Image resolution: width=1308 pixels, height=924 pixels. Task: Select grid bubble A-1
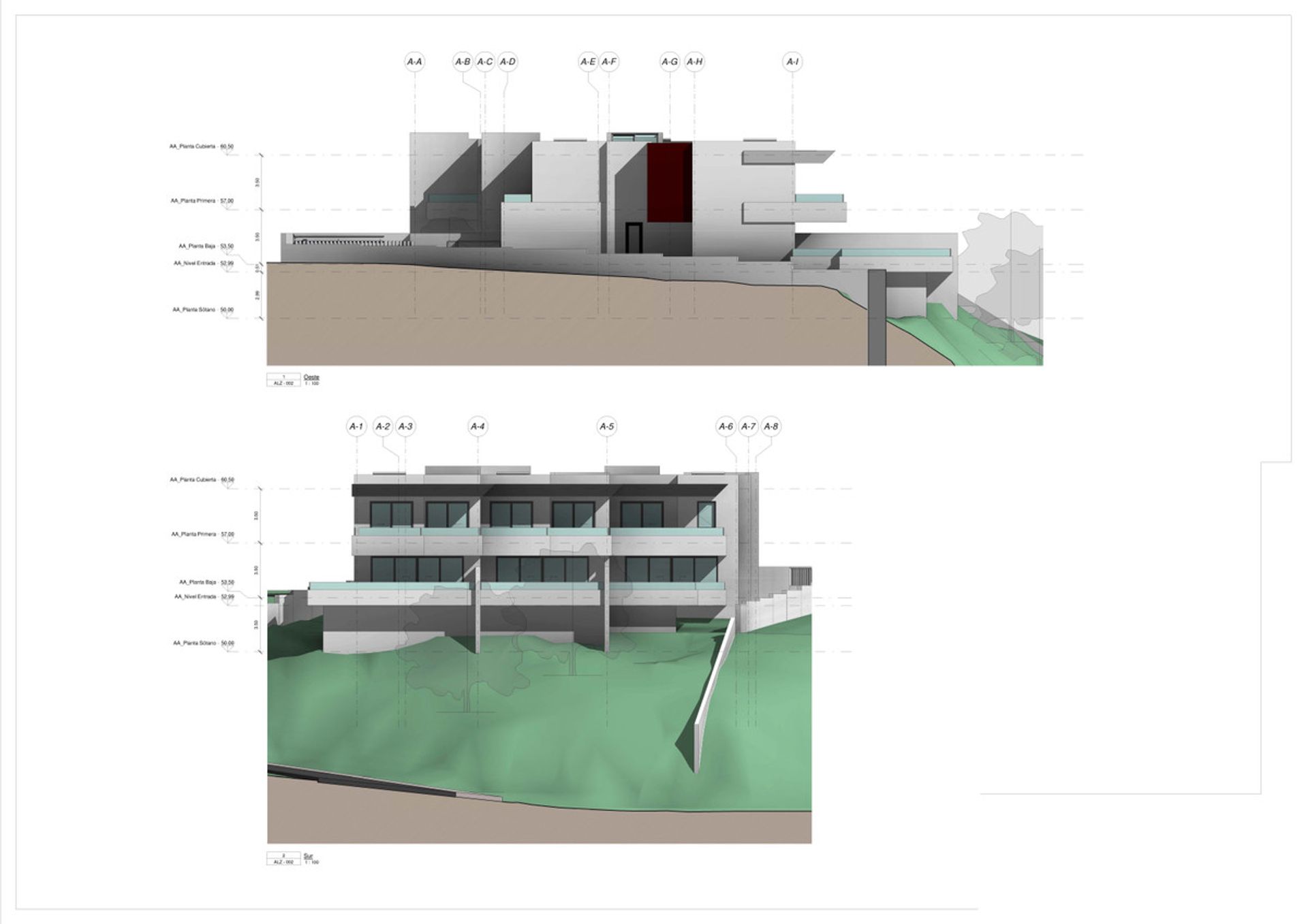click(x=356, y=427)
